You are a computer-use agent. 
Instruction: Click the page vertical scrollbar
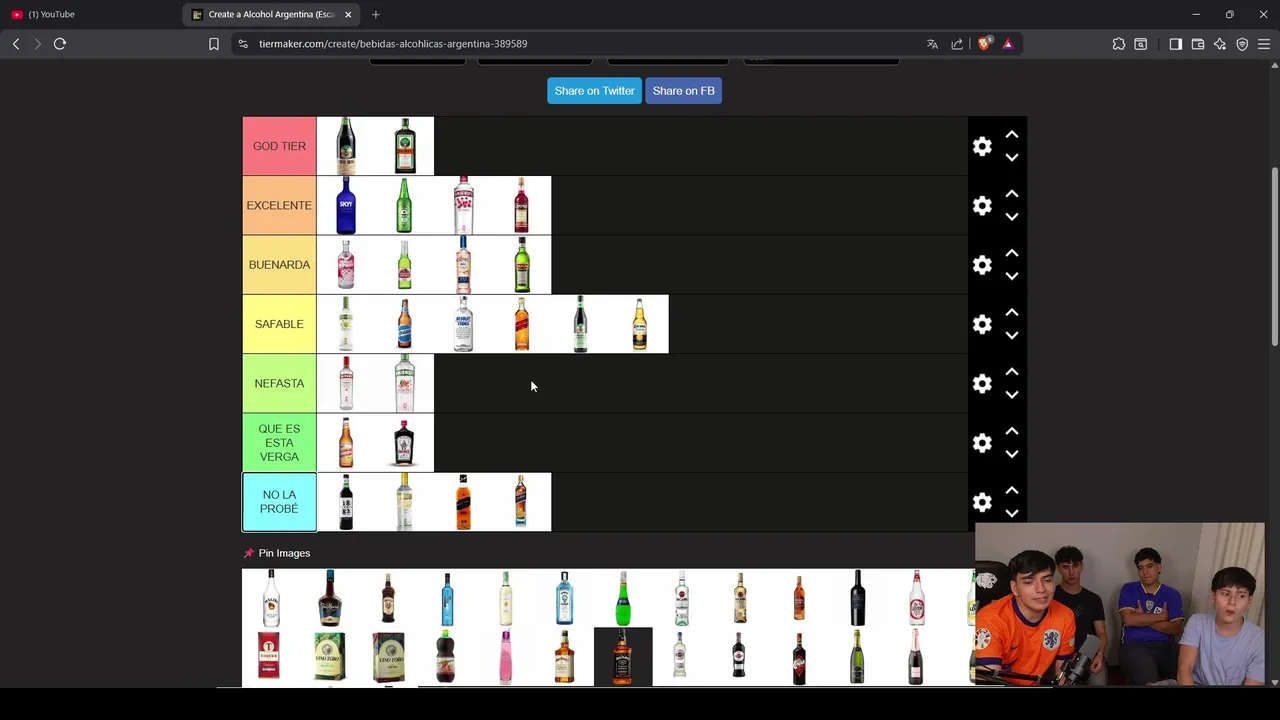point(1274,258)
